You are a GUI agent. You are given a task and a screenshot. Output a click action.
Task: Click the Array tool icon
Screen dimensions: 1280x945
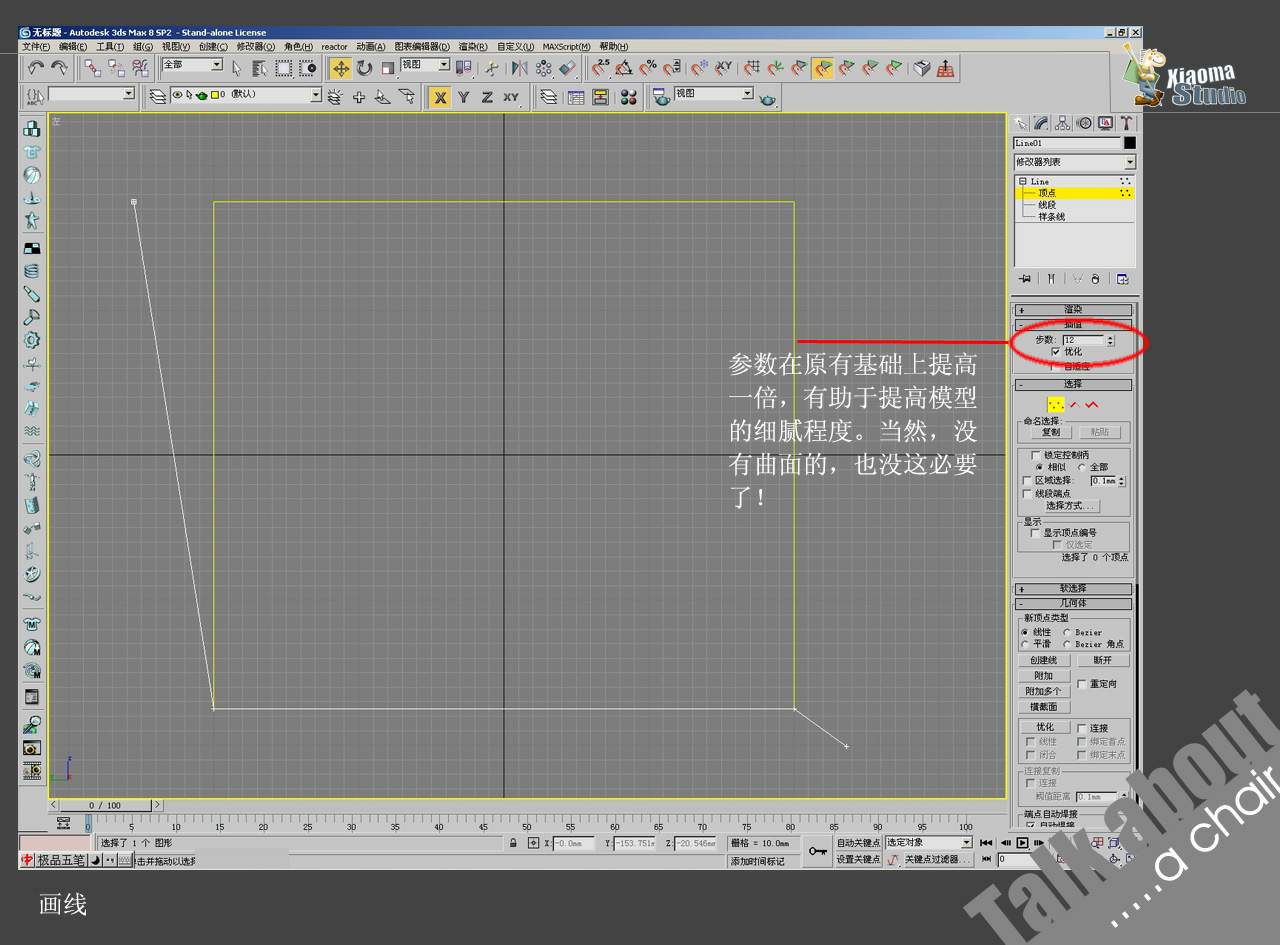click(x=543, y=68)
